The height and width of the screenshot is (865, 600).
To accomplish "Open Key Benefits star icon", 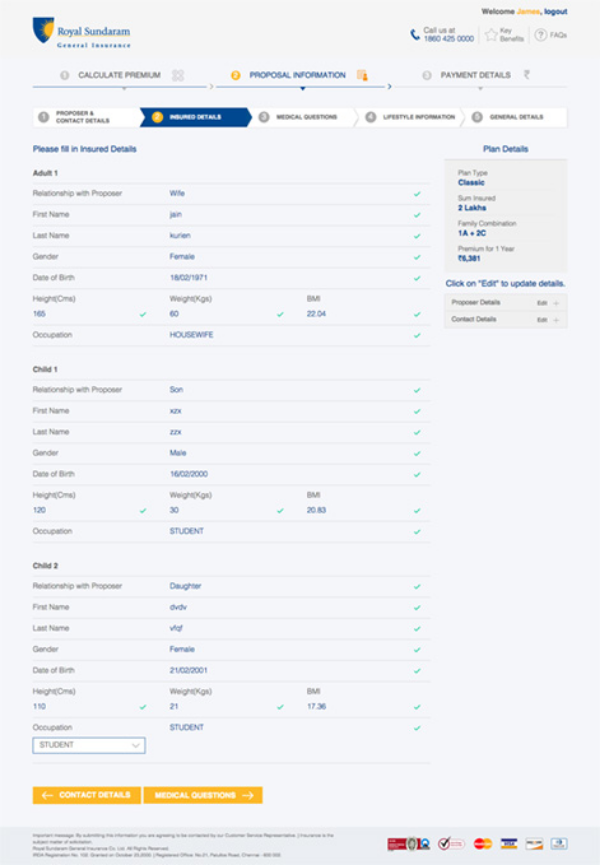I will tap(491, 35).
